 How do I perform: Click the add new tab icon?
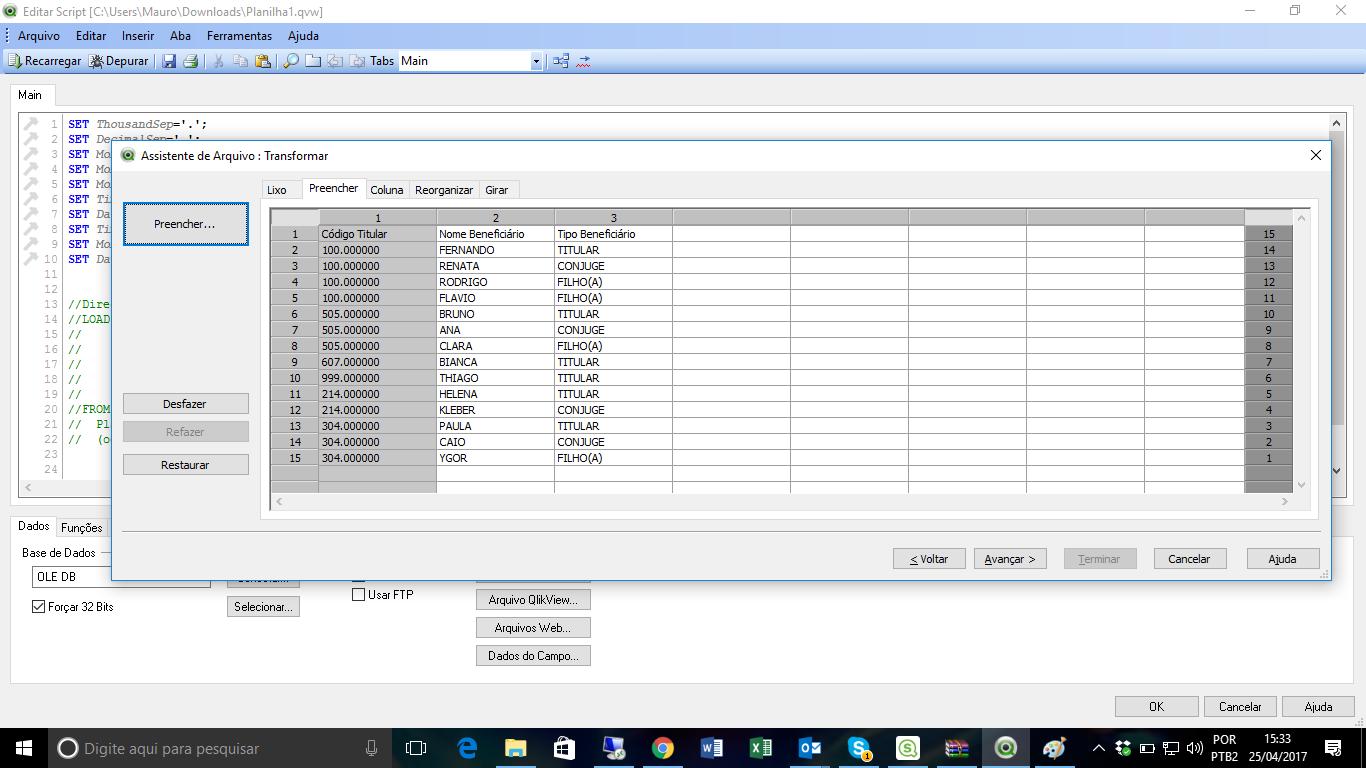click(313, 61)
